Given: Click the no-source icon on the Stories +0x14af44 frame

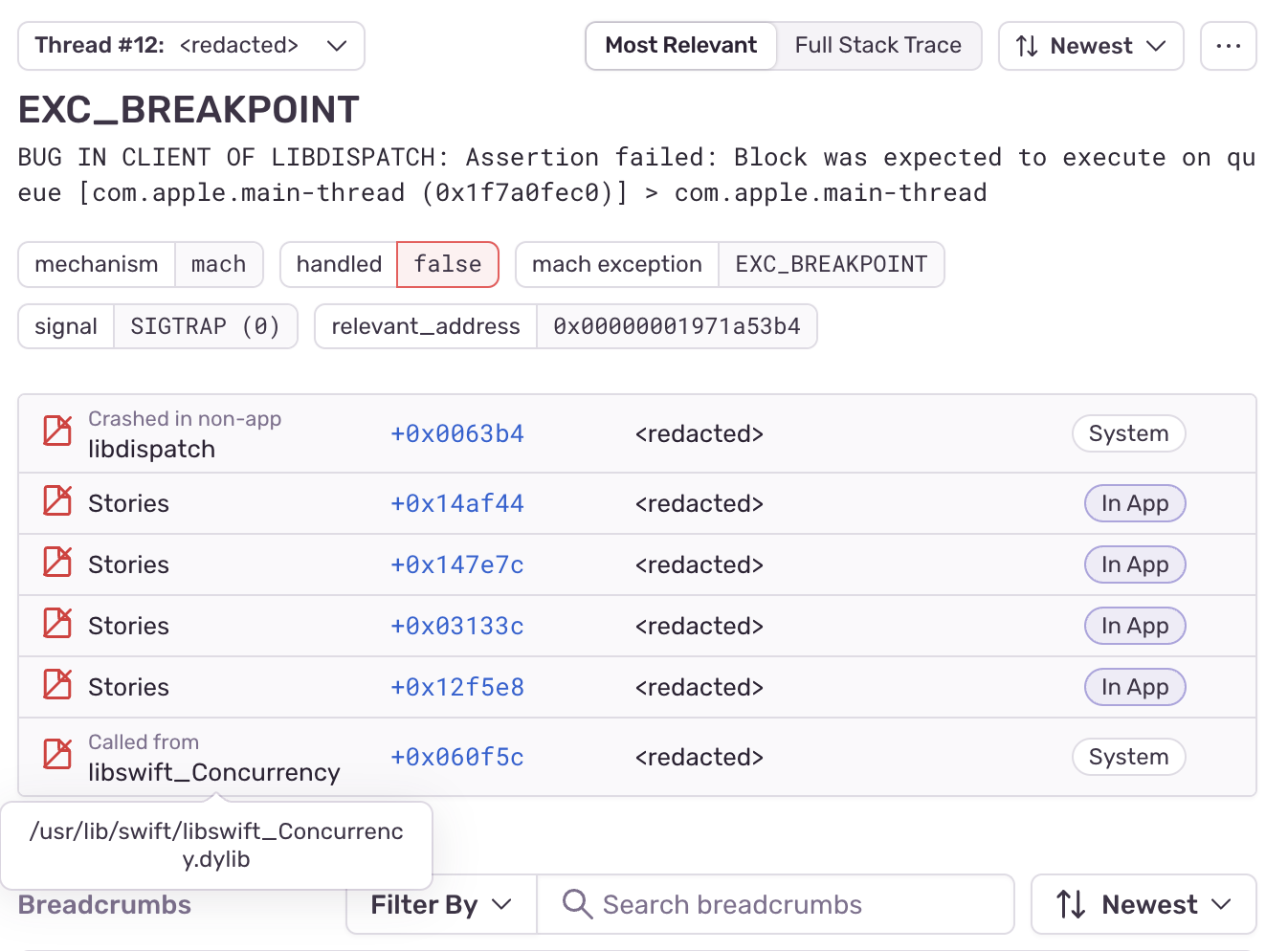Looking at the screenshot, I should pos(57,501).
